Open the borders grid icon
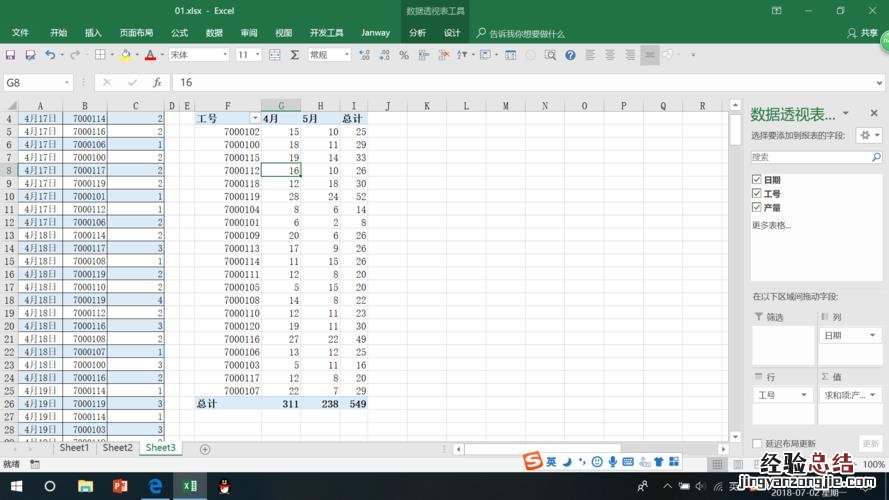This screenshot has height=500, width=889. click(99, 55)
